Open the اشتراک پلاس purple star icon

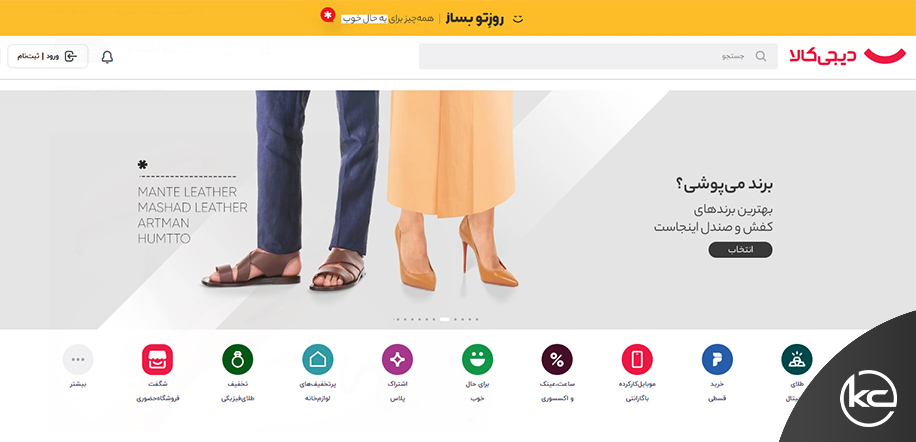(x=397, y=359)
